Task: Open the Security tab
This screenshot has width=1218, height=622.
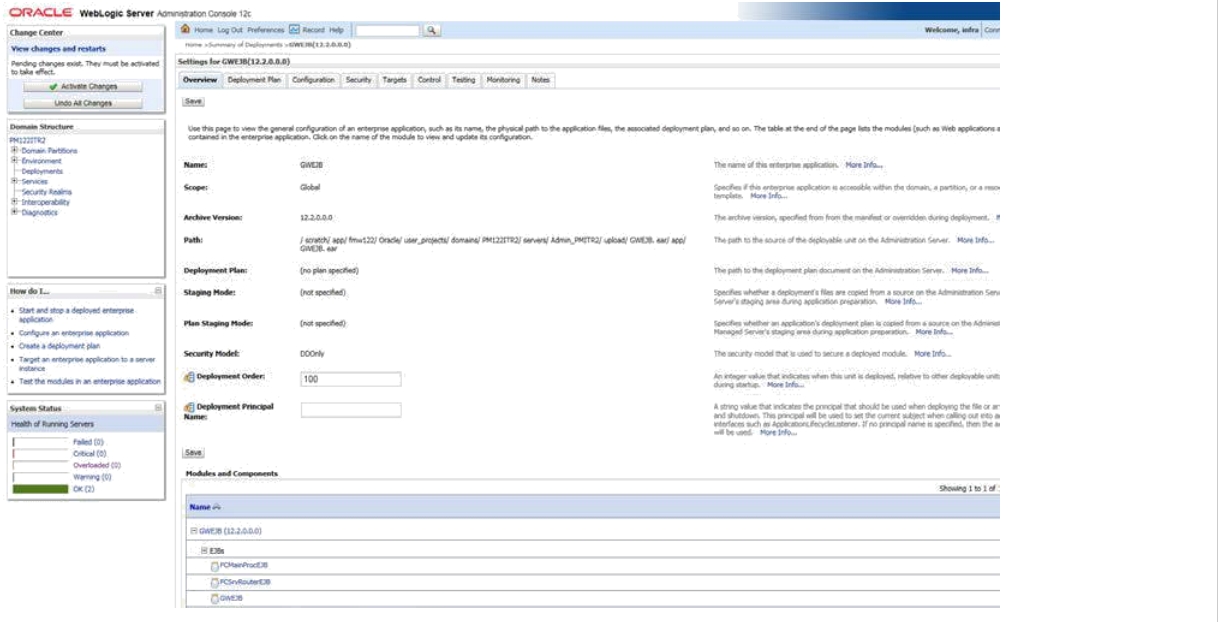Action: [359, 80]
